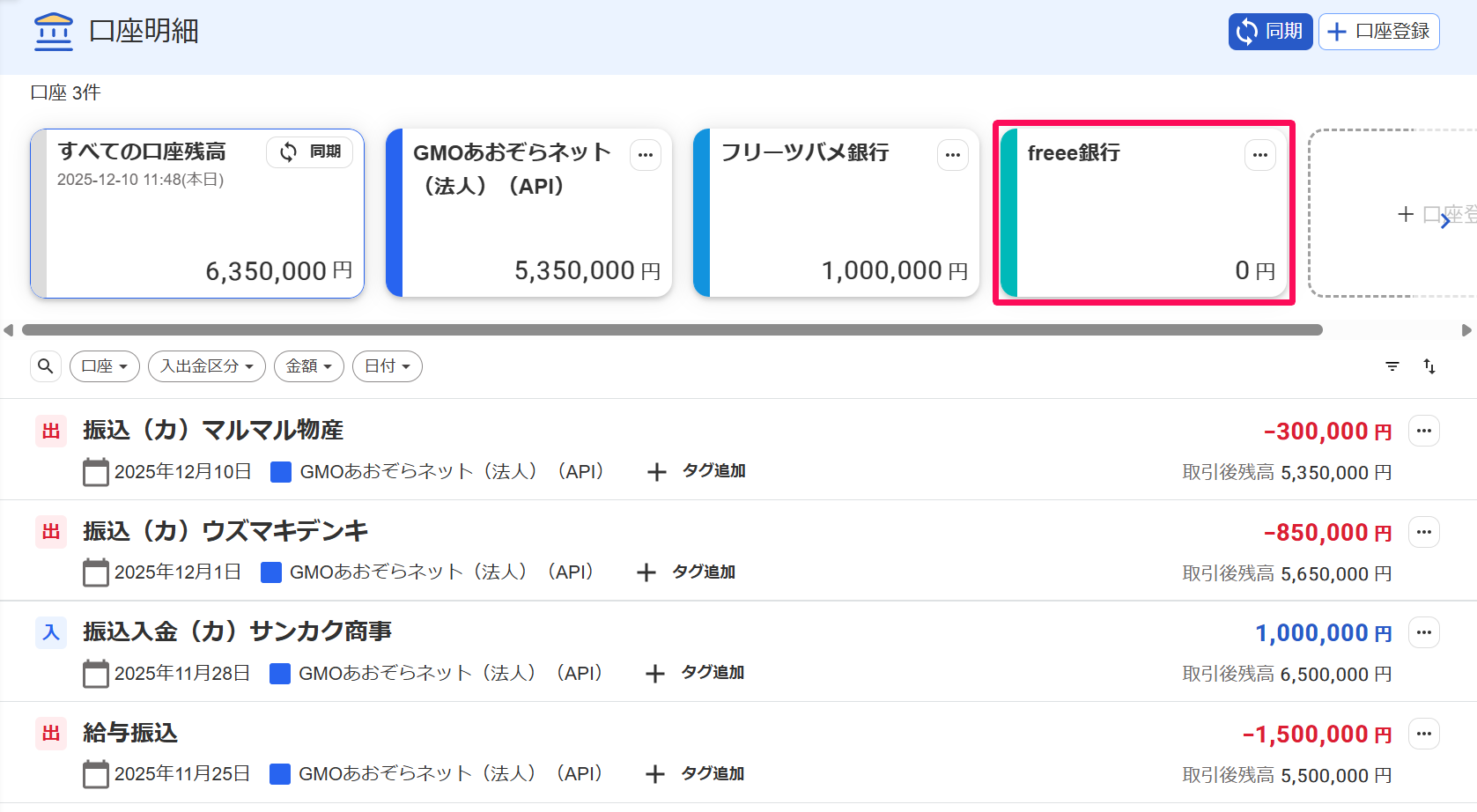Click the bank building icon beside 口座明細
The image size is (1477, 812).
(54, 32)
